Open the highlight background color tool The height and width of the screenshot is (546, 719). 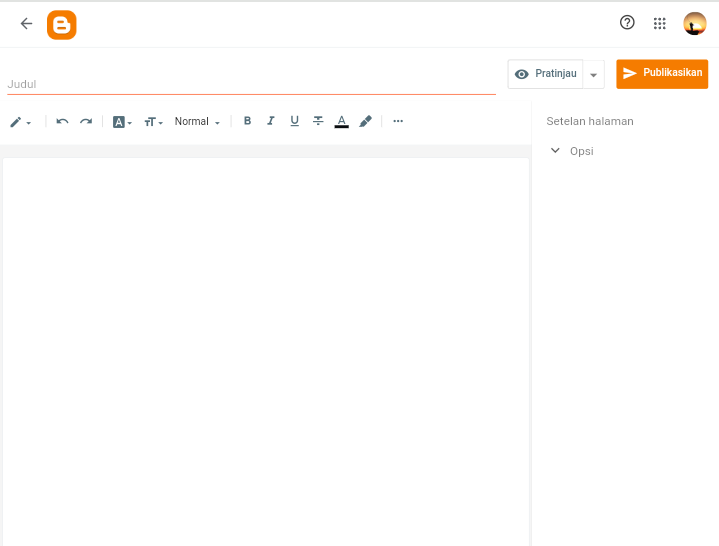coord(365,121)
